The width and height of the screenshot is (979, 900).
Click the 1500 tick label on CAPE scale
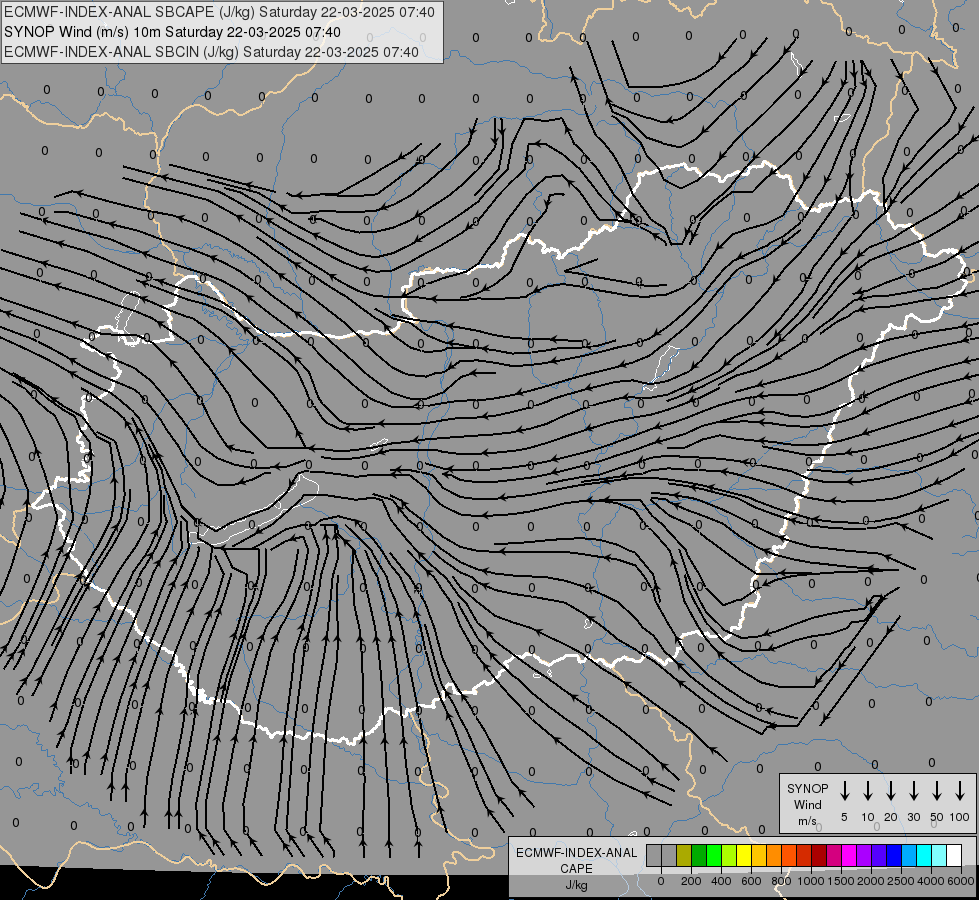pyautogui.click(x=841, y=881)
